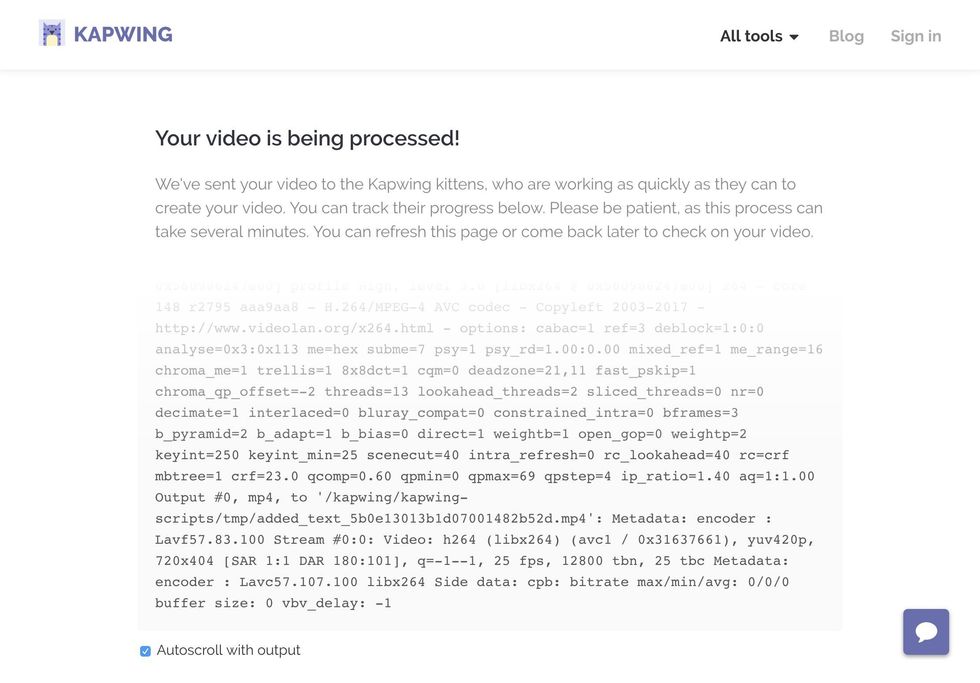Click the "Your video is being processed!" heading

pos(307,138)
